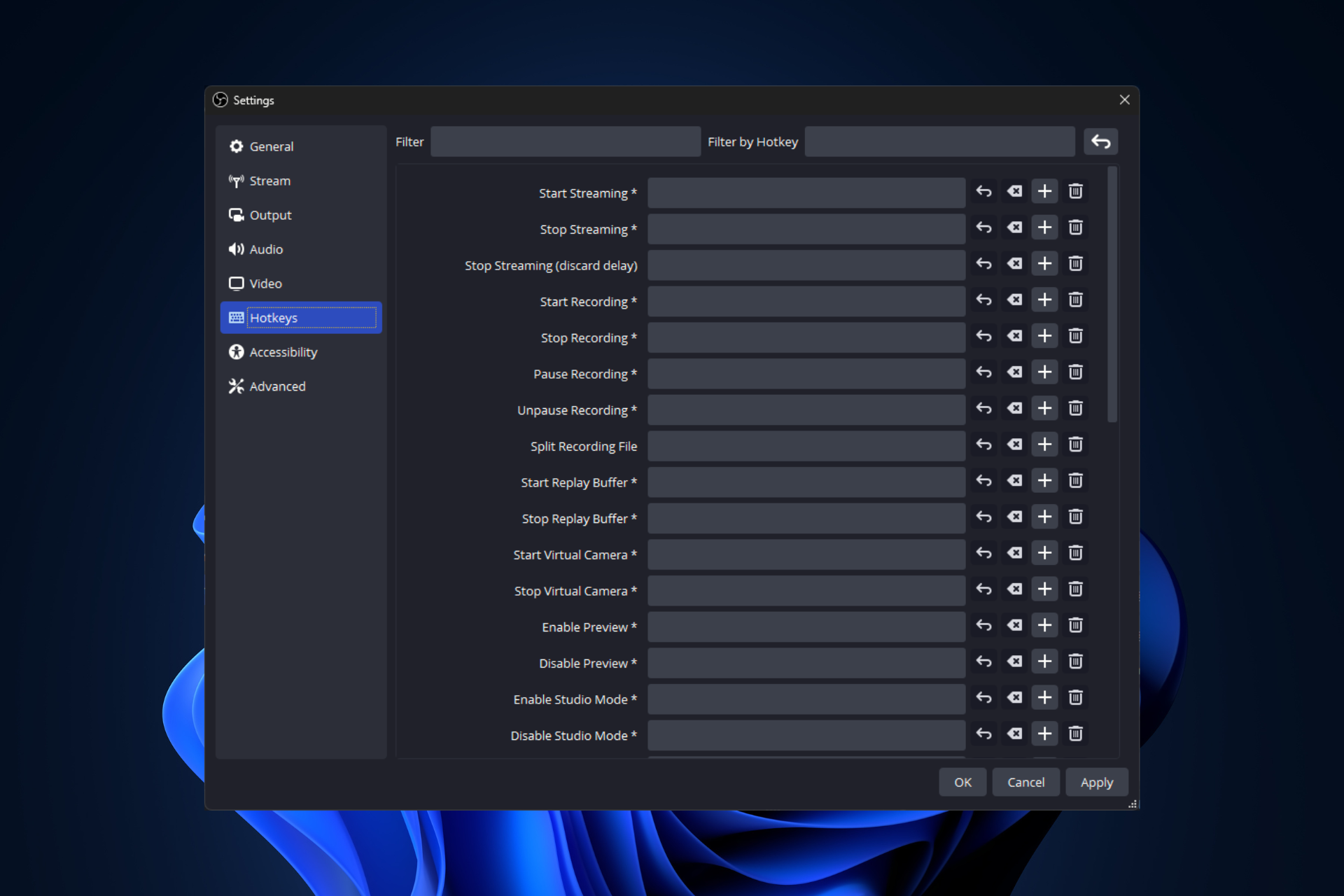The height and width of the screenshot is (896, 1344).
Task: Delete the Disable Preview hotkey
Action: pyautogui.click(x=1075, y=661)
